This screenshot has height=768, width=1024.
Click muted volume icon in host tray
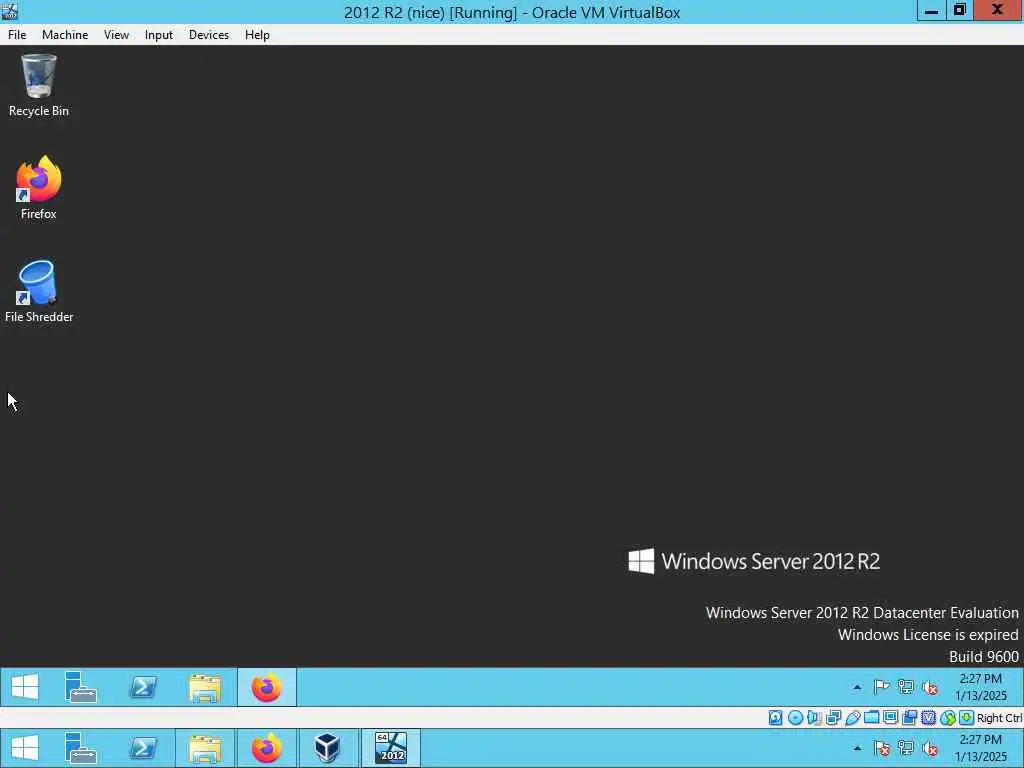point(930,748)
